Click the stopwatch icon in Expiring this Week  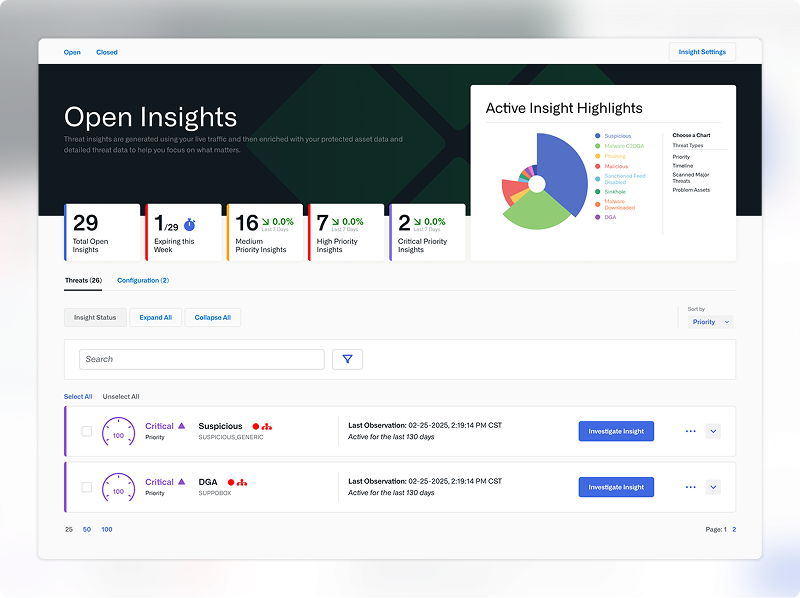tap(189, 225)
